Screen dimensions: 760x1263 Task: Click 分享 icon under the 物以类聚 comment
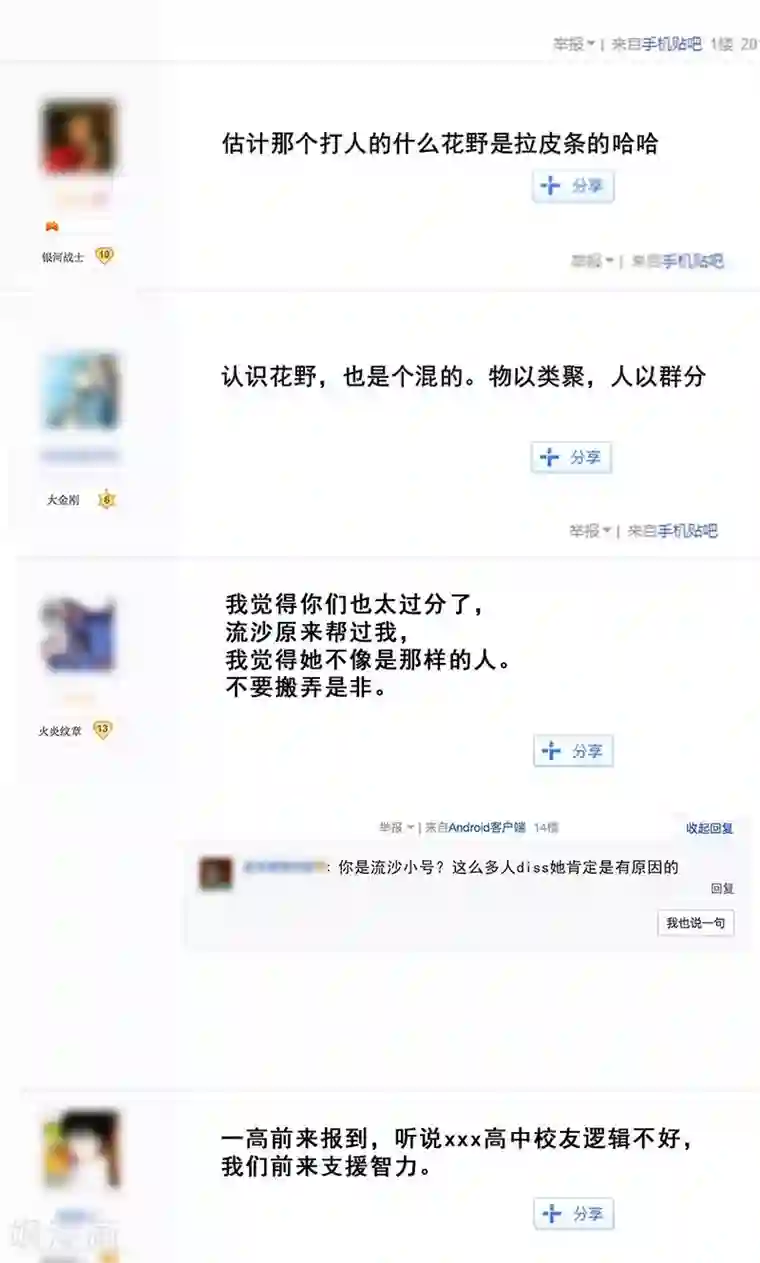tap(571, 457)
